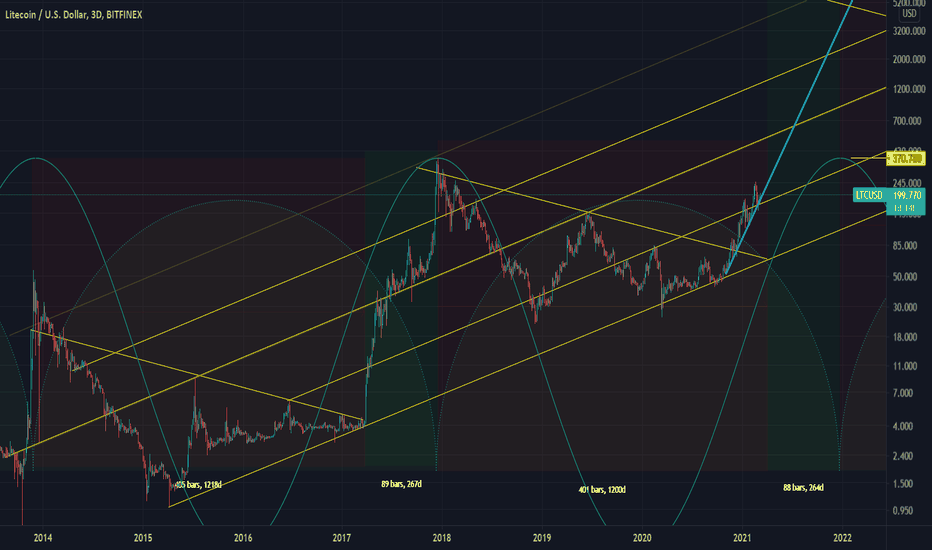Screen dimensions: 932x550
Task: Click the 2022 label on time axis
Action: 842,538
